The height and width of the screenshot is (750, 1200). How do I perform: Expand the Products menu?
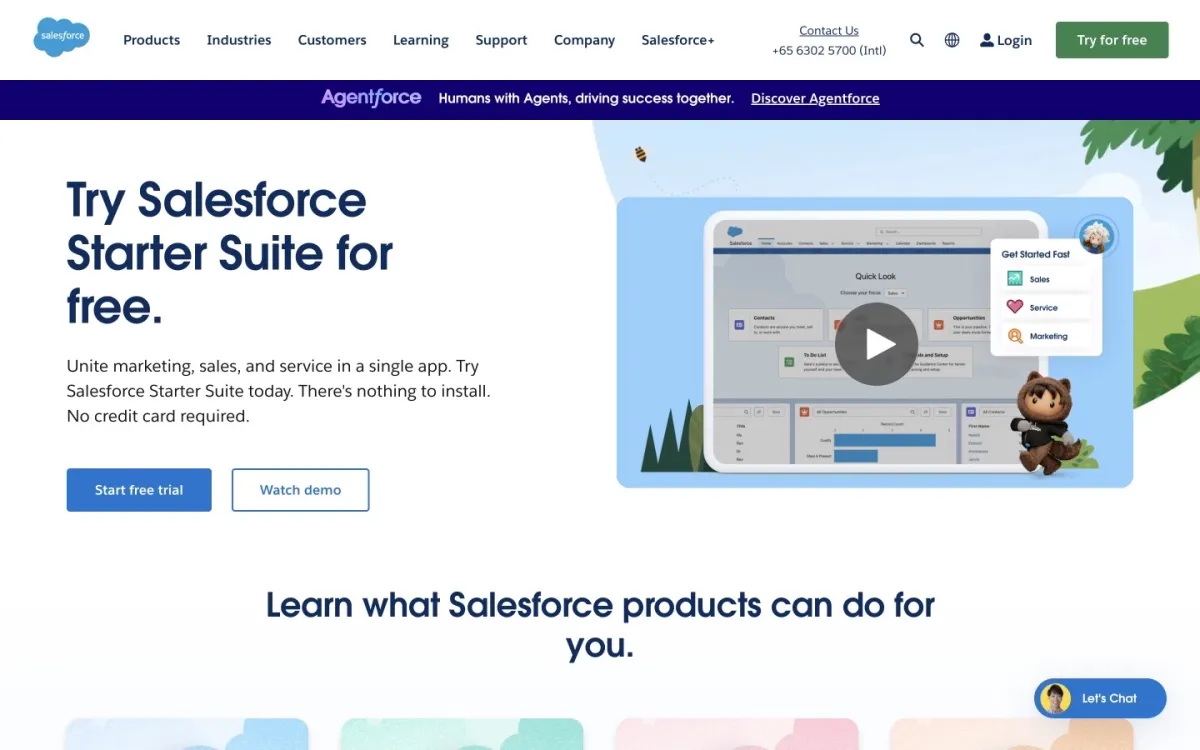(151, 40)
